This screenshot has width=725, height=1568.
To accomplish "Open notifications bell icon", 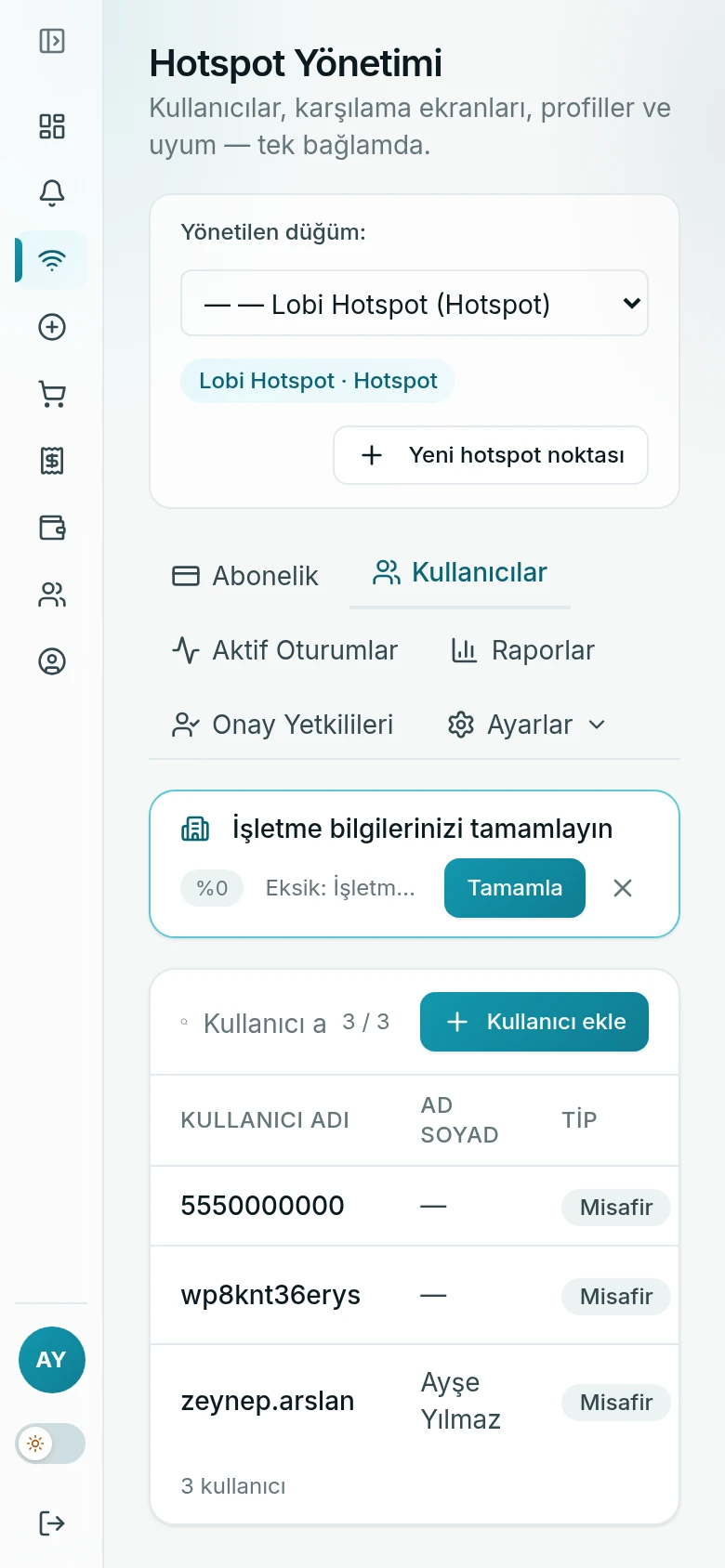I will click(x=52, y=193).
